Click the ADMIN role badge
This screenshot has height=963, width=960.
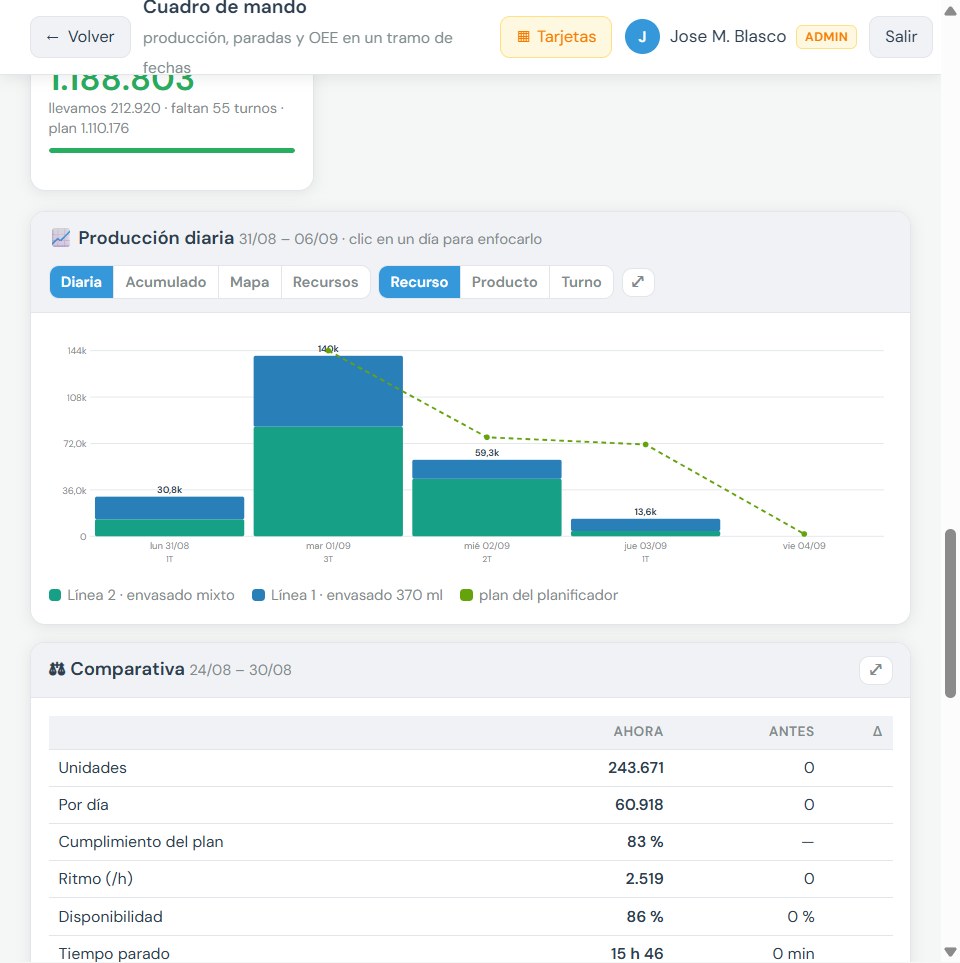pyautogui.click(x=826, y=37)
